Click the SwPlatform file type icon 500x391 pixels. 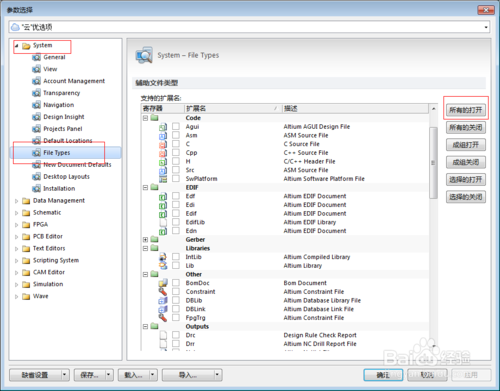163,179
